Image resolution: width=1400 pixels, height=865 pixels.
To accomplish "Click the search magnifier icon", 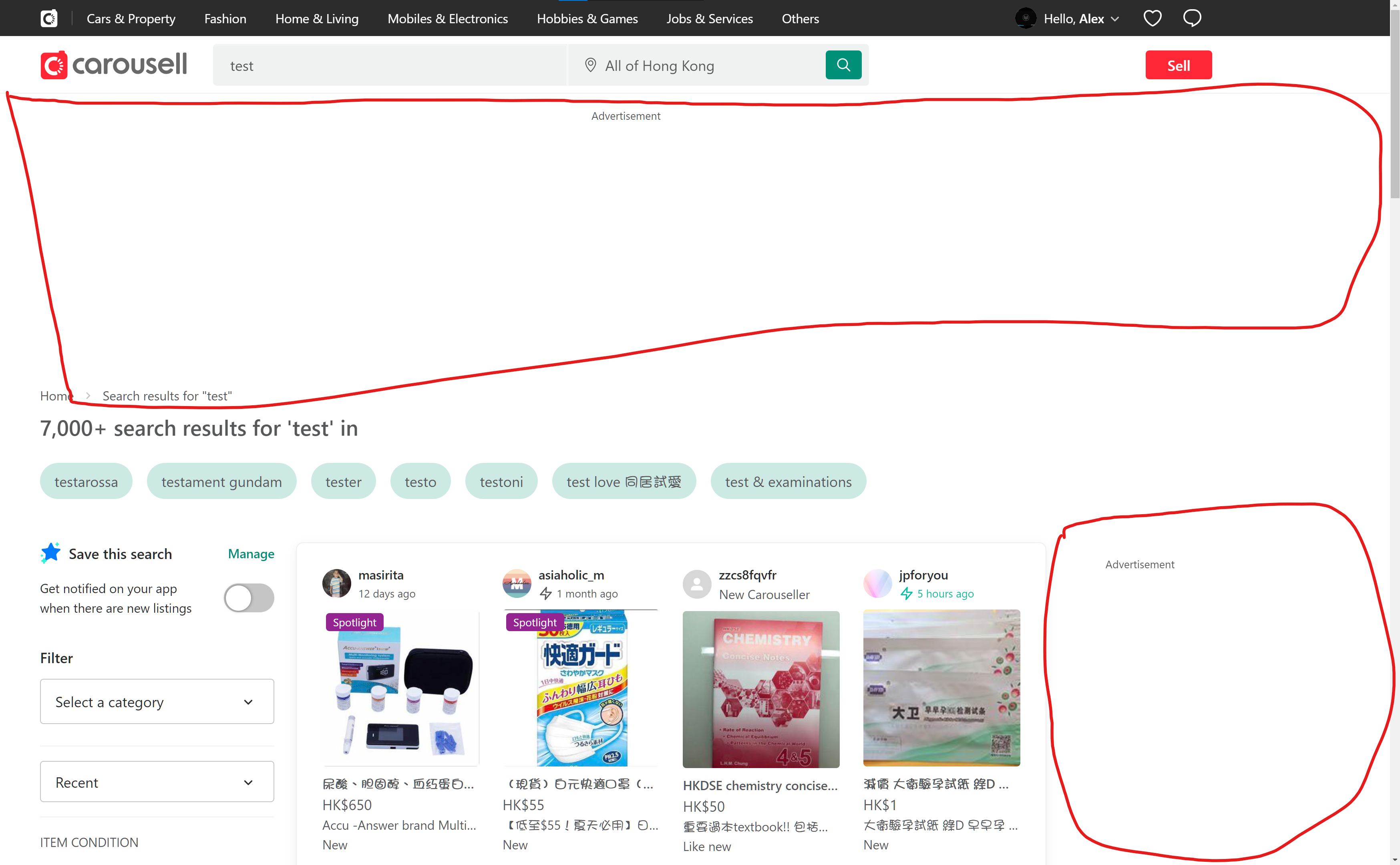I will [843, 64].
